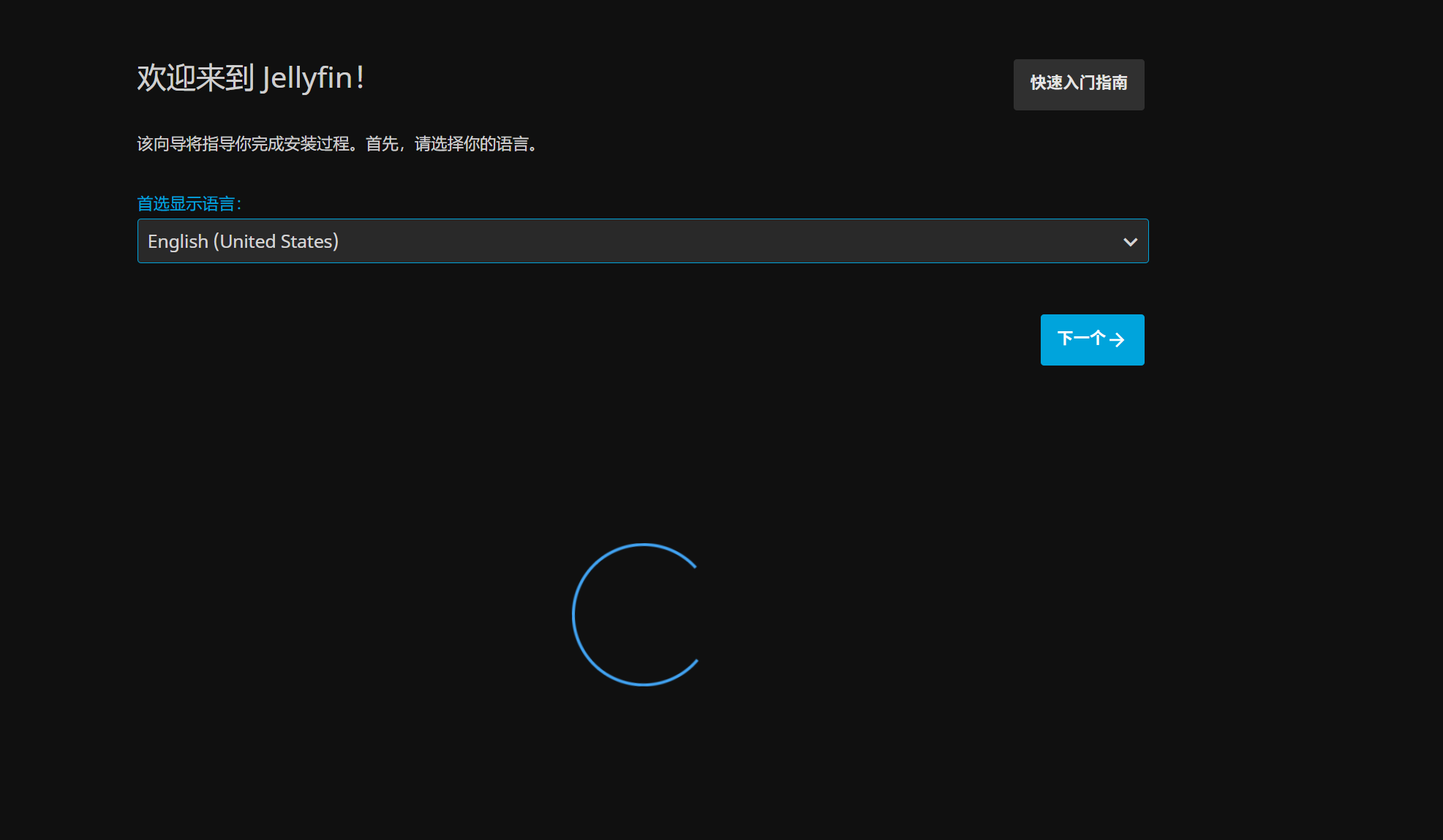Click the 下一个 next button
The height and width of the screenshot is (840, 1443).
point(1092,340)
